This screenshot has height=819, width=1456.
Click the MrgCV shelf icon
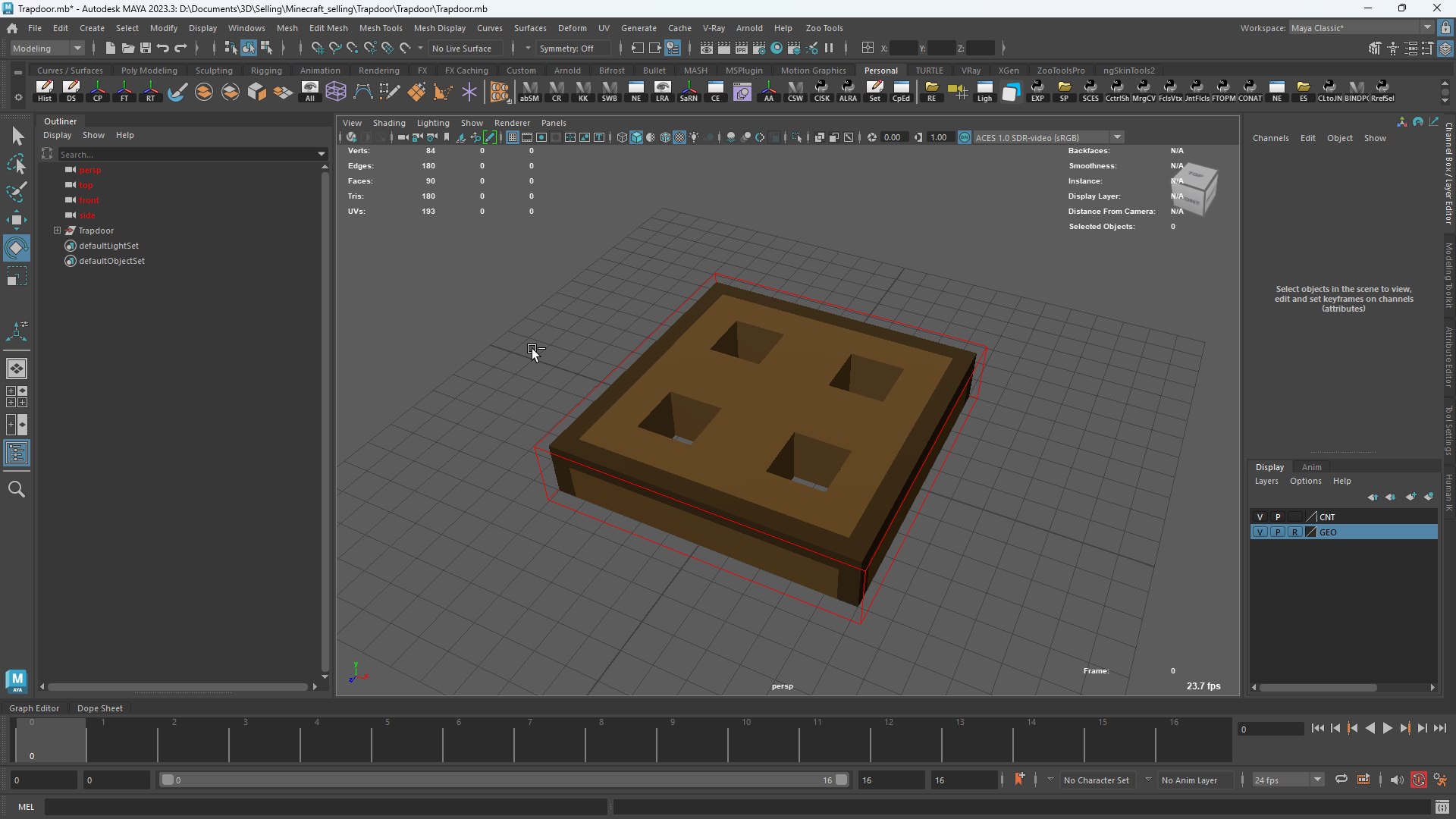pyautogui.click(x=1144, y=91)
